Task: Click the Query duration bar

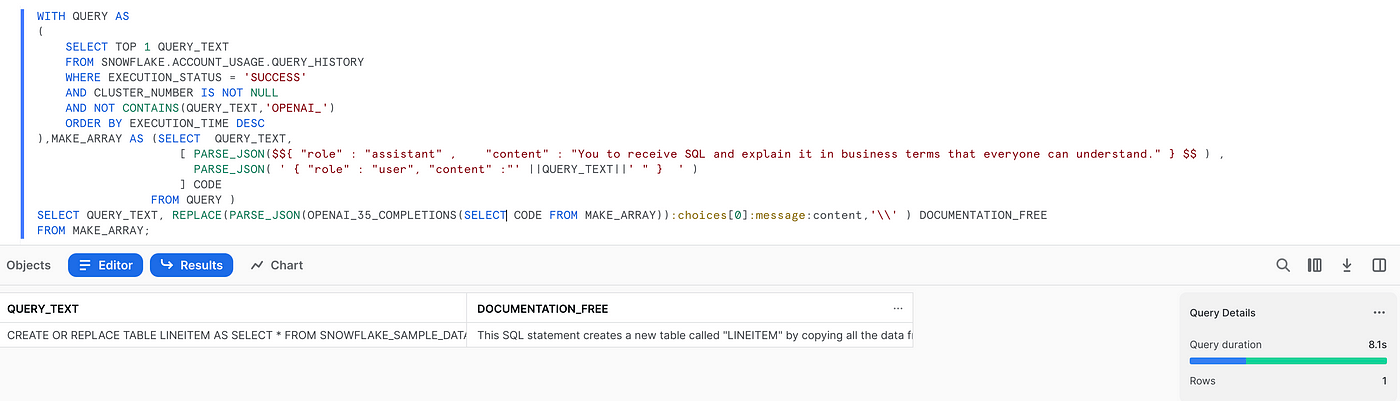Action: point(1288,360)
